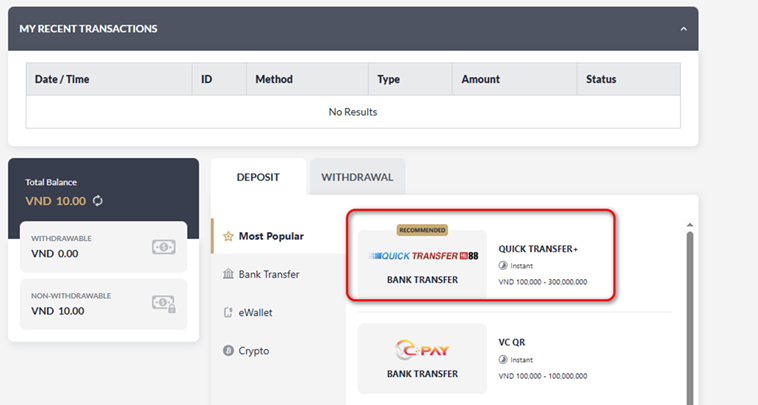
Task: Click the C-Pay logo card
Action: 421,357
